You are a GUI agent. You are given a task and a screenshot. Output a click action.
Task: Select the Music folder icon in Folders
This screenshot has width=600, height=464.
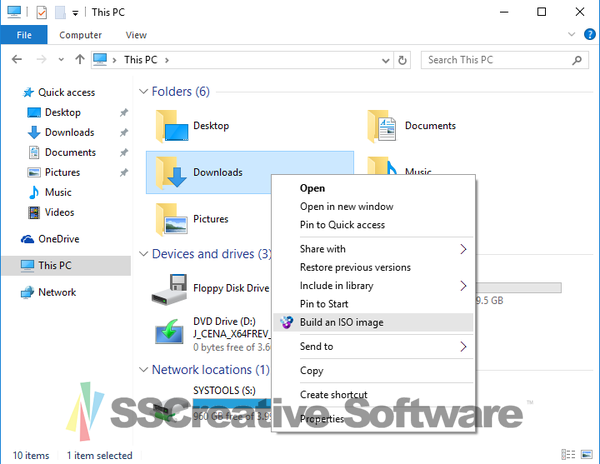pyautogui.click(x=382, y=166)
